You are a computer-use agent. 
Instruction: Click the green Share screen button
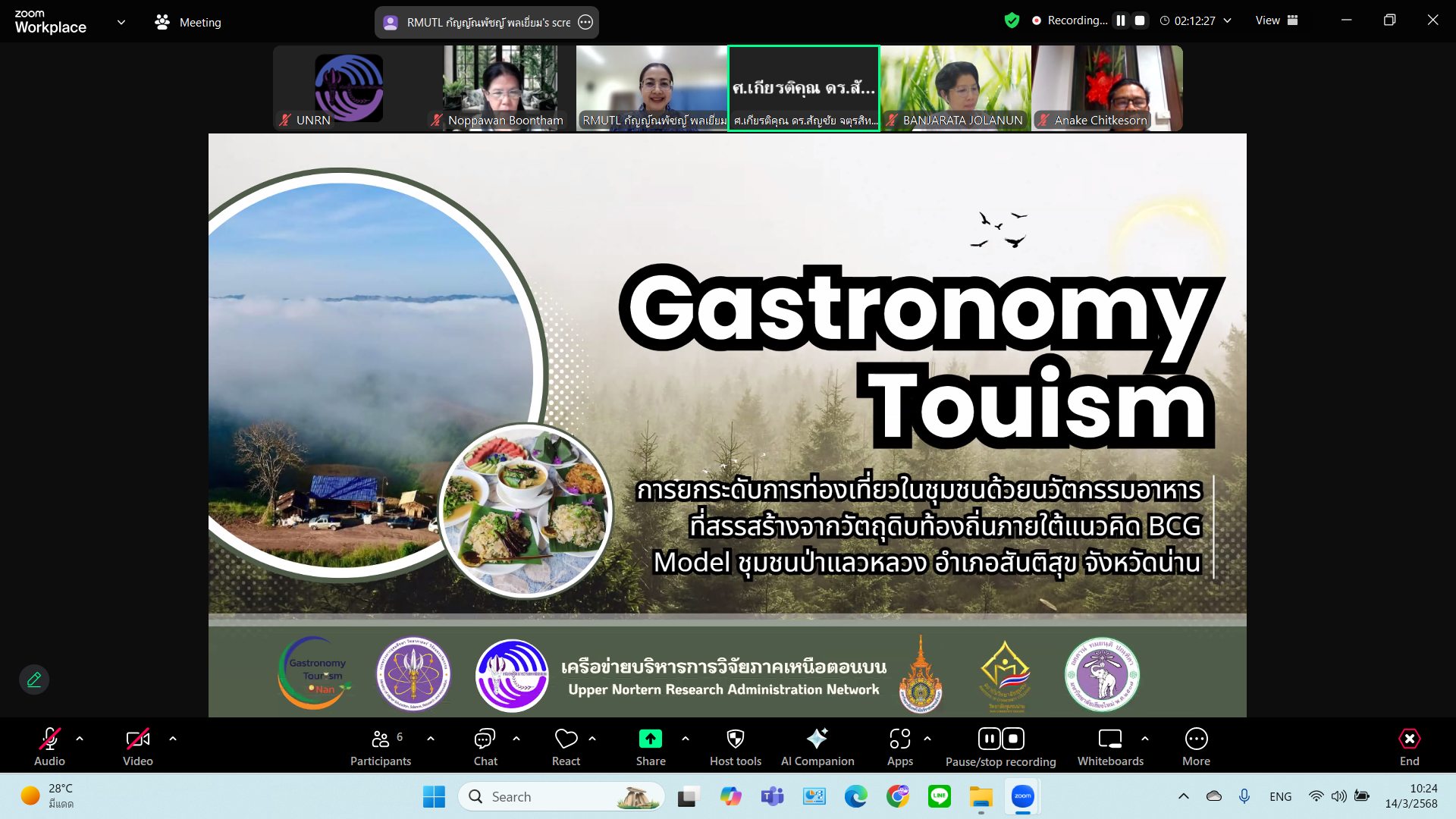coord(650,746)
